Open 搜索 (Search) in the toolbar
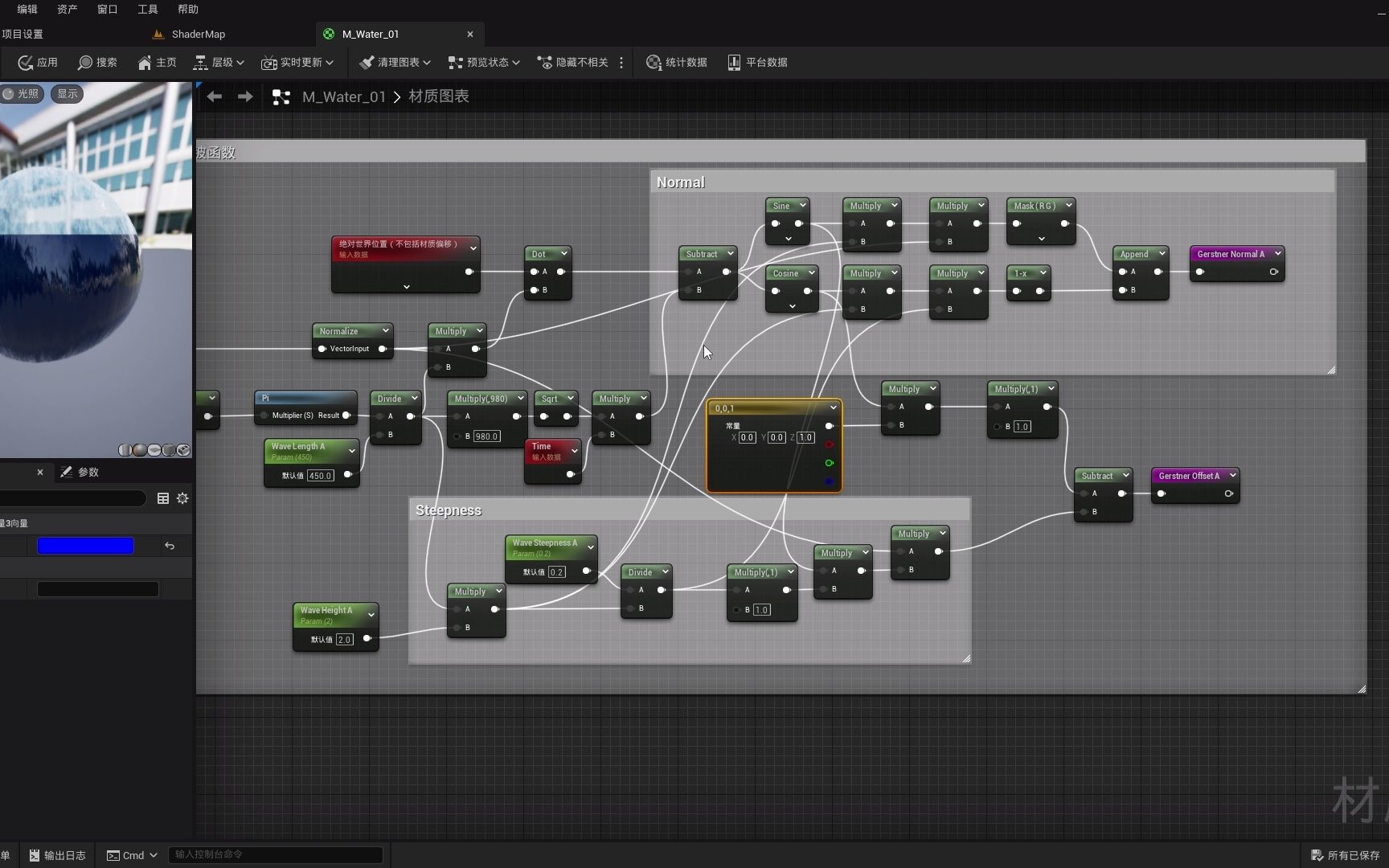The height and width of the screenshot is (868, 1389). [x=97, y=62]
